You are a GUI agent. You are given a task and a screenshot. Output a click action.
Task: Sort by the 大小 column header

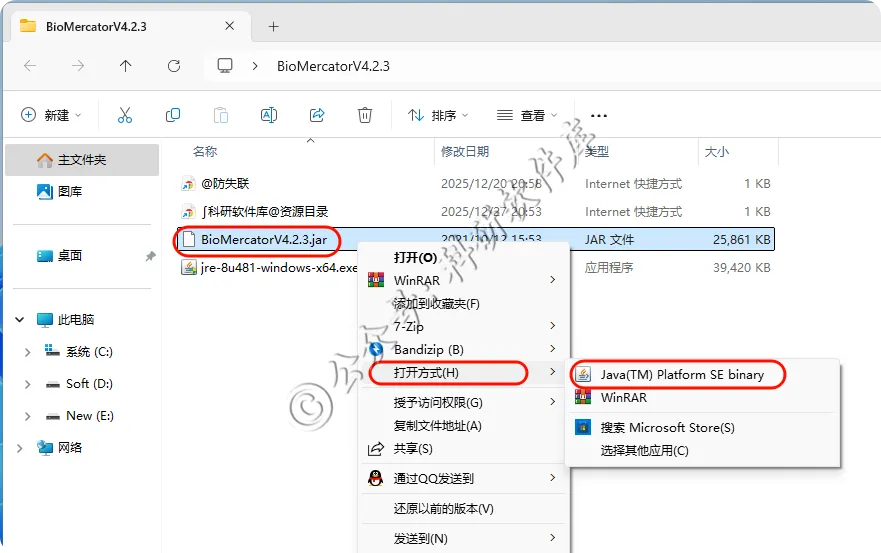tap(716, 152)
